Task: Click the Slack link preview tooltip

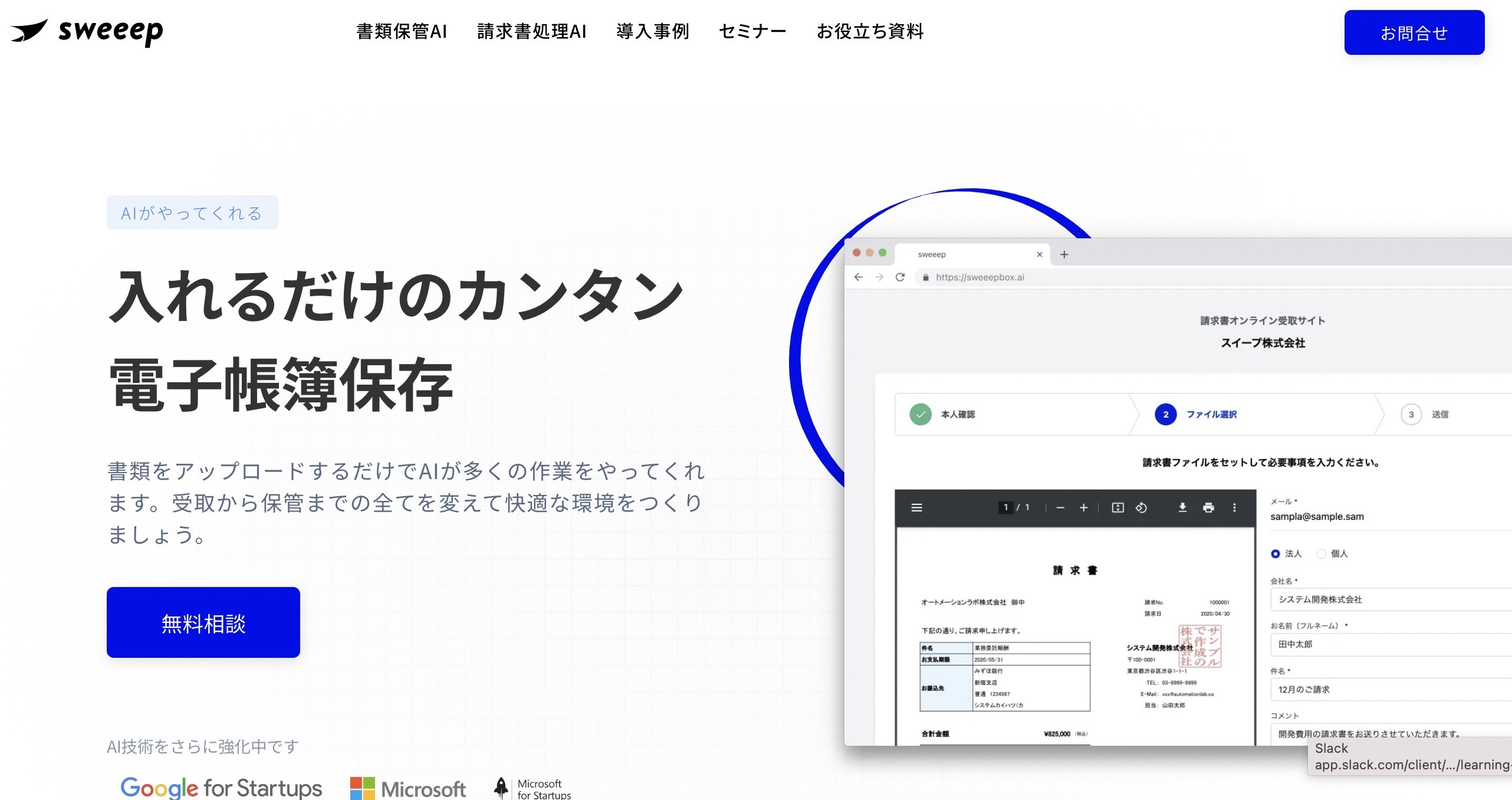Action: point(1411,756)
